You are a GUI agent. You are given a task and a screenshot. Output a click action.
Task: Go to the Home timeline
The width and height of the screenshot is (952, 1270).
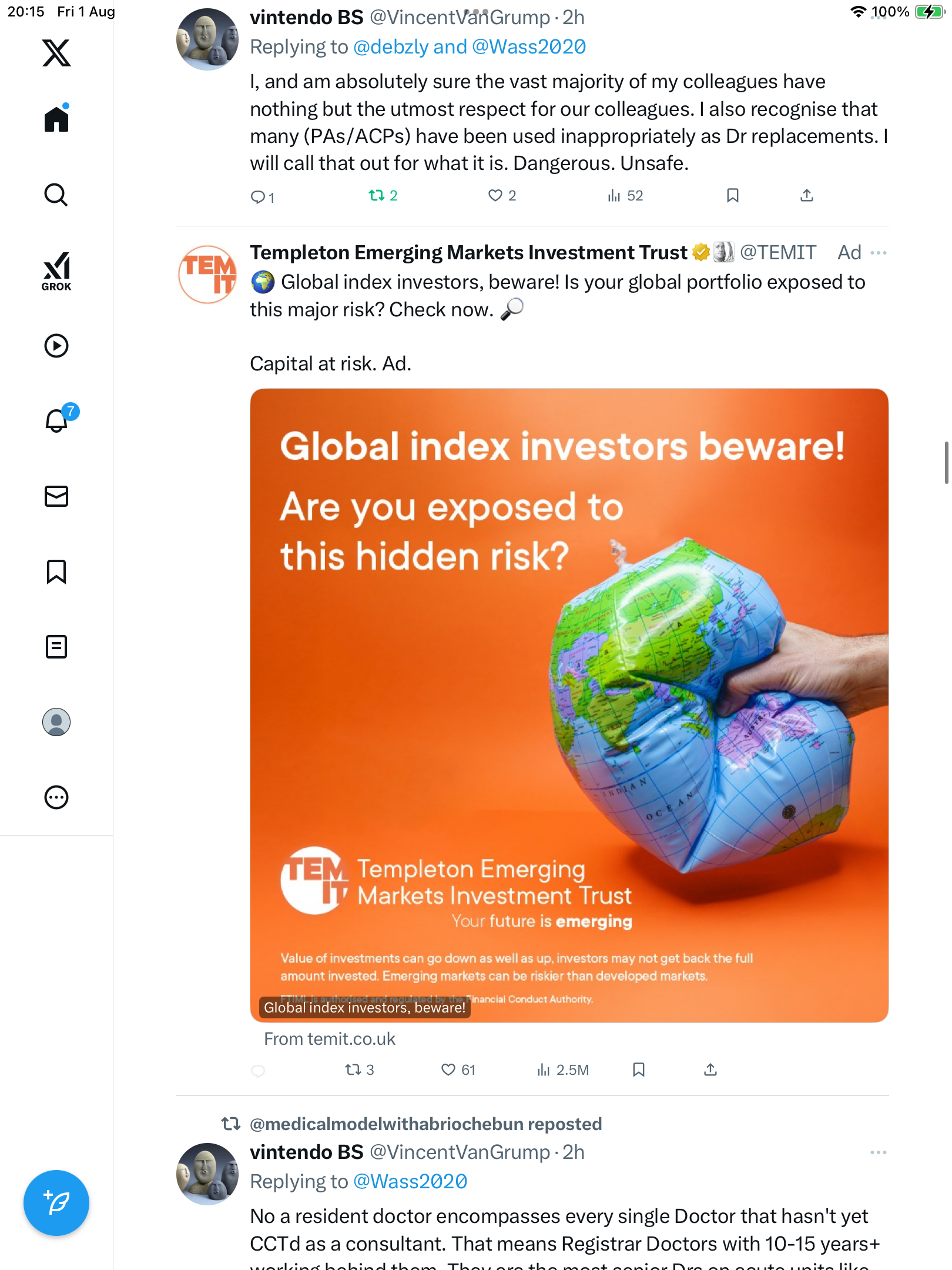tap(56, 119)
